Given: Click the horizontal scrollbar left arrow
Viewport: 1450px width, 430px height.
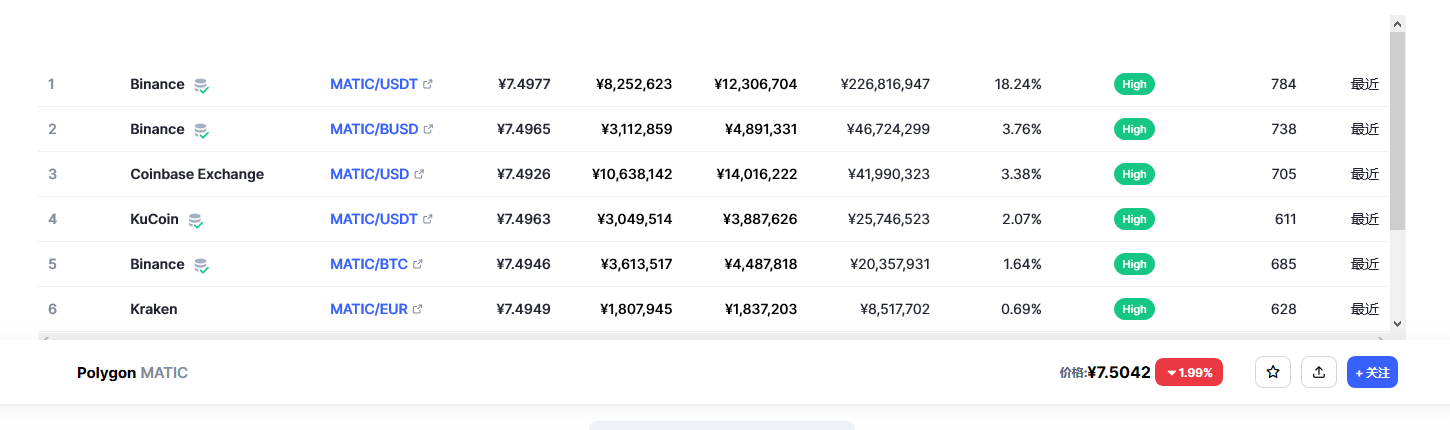Looking at the screenshot, I should click(x=45, y=340).
